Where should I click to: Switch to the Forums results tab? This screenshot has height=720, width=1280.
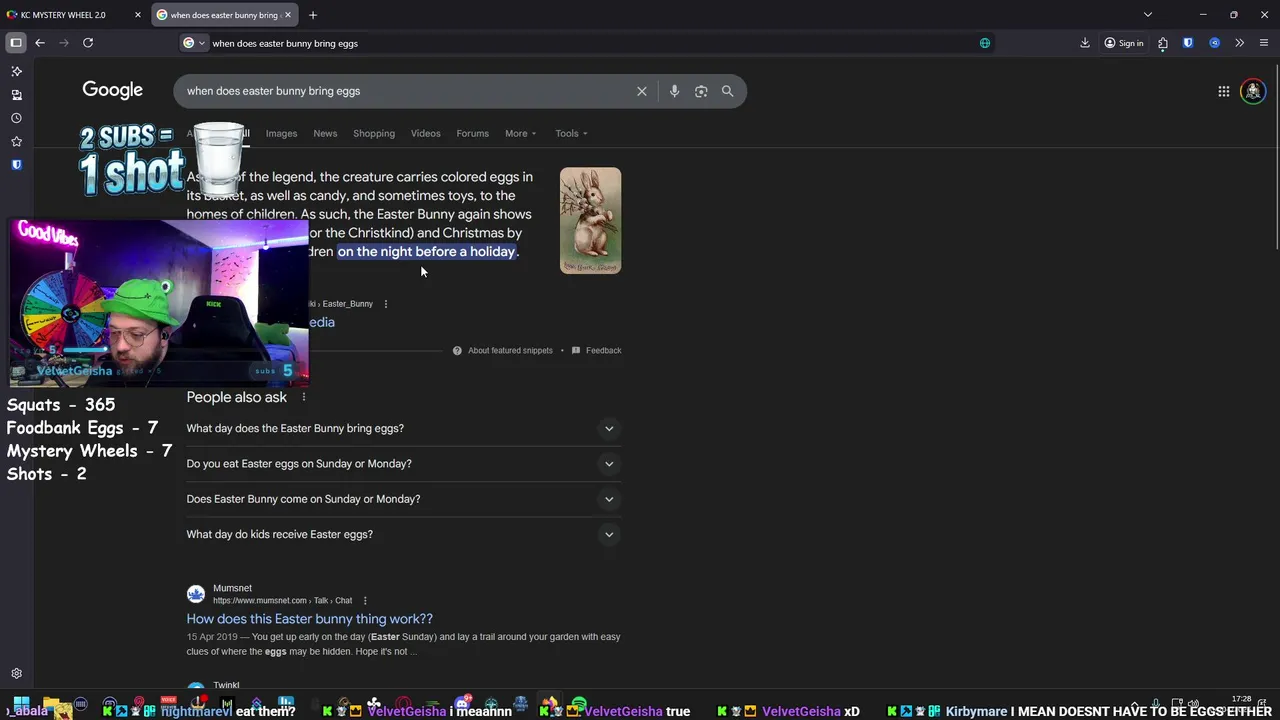[473, 134]
